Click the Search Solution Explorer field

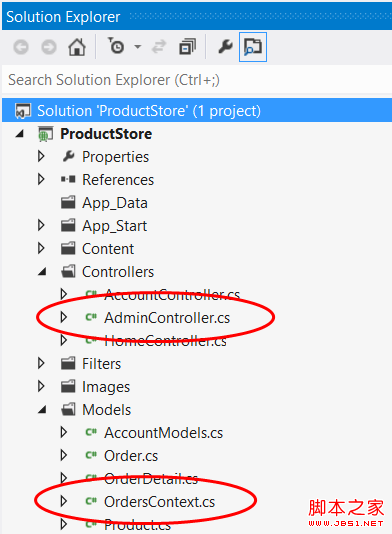[x=197, y=80]
